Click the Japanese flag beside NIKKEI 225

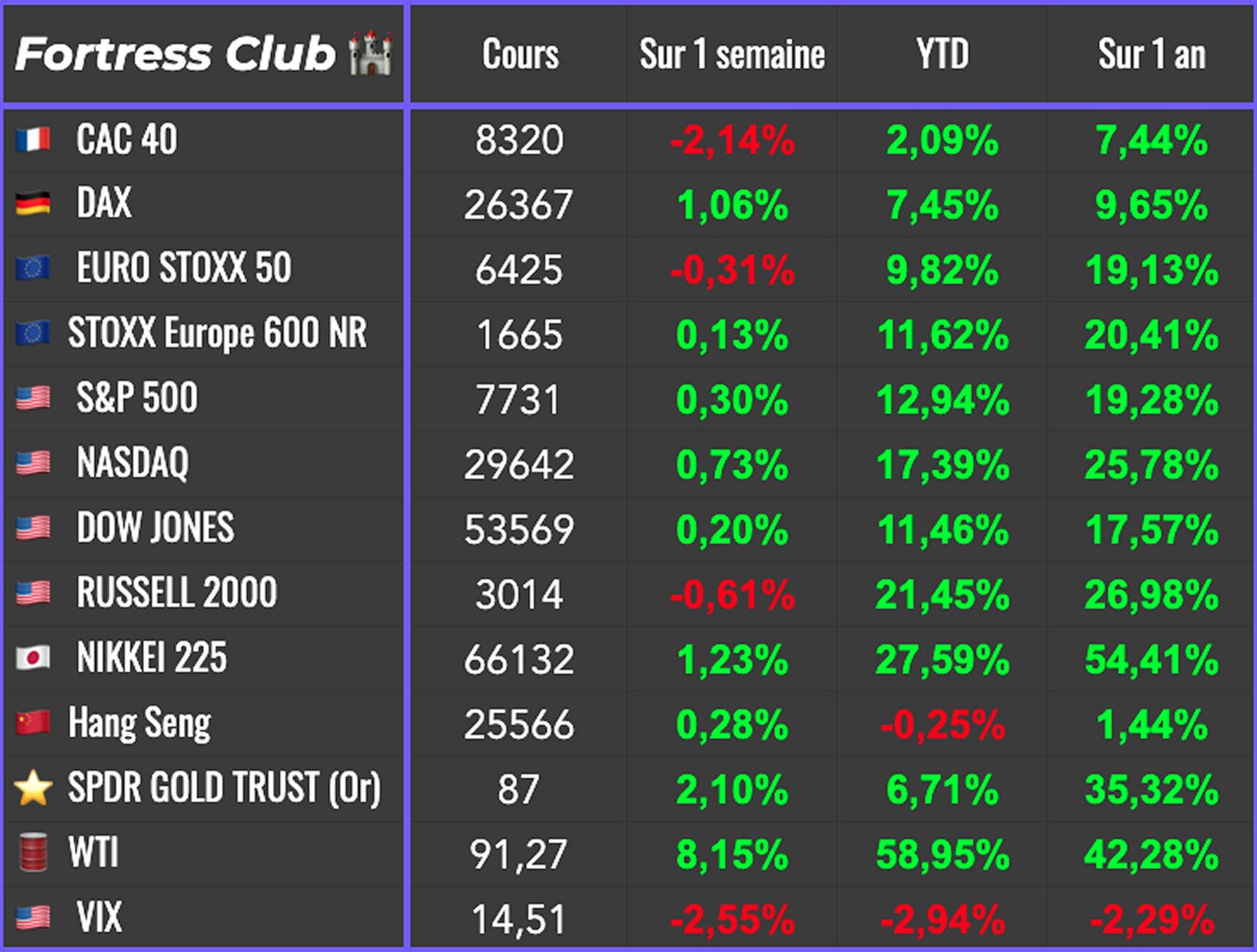click(x=33, y=658)
